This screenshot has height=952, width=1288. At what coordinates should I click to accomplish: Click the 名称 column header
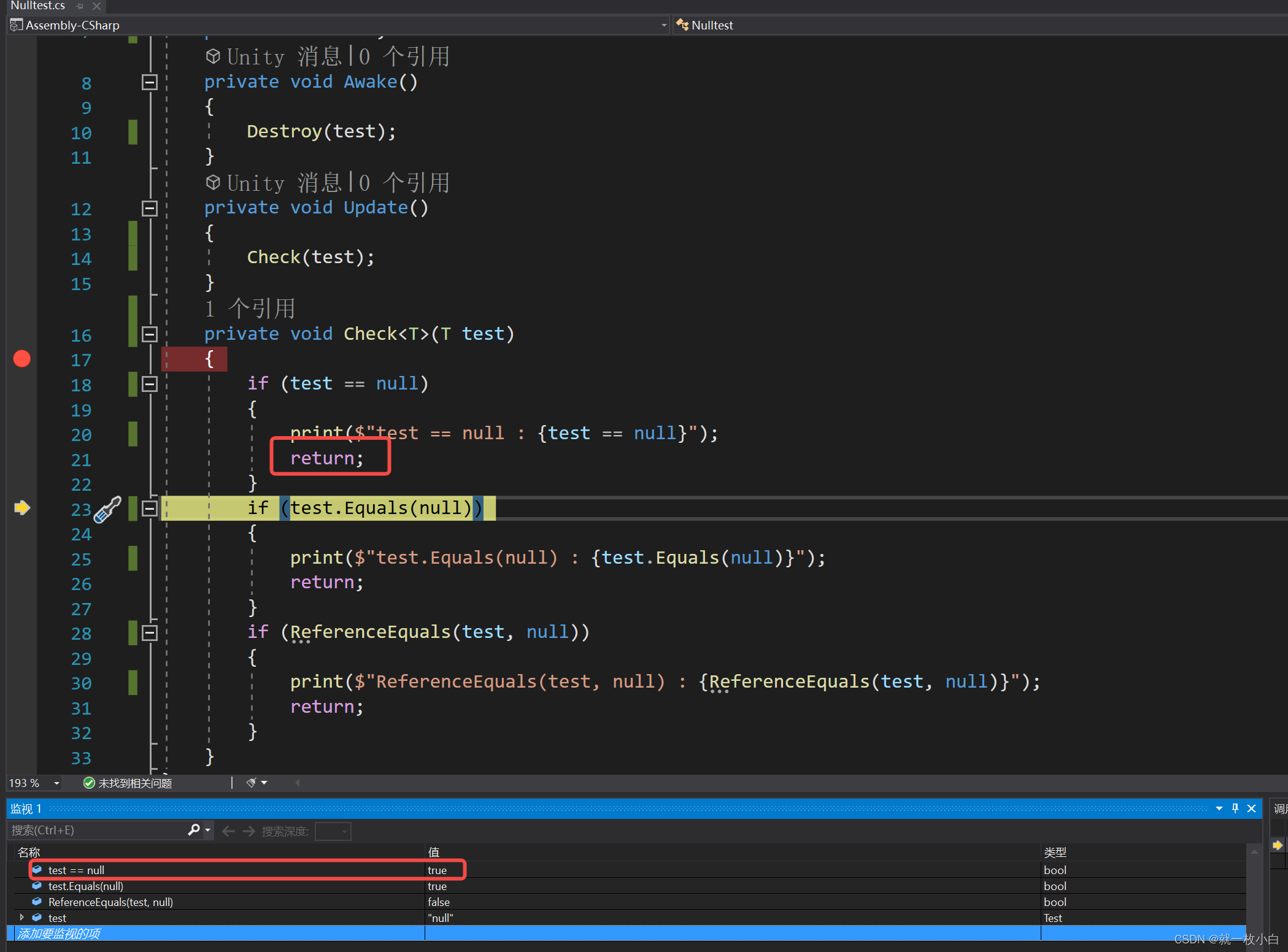pos(29,852)
